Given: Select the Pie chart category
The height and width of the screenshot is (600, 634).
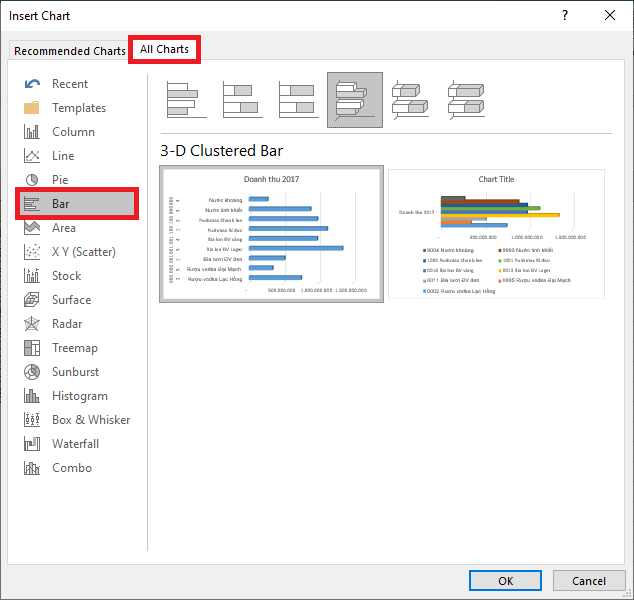Looking at the screenshot, I should (x=60, y=180).
